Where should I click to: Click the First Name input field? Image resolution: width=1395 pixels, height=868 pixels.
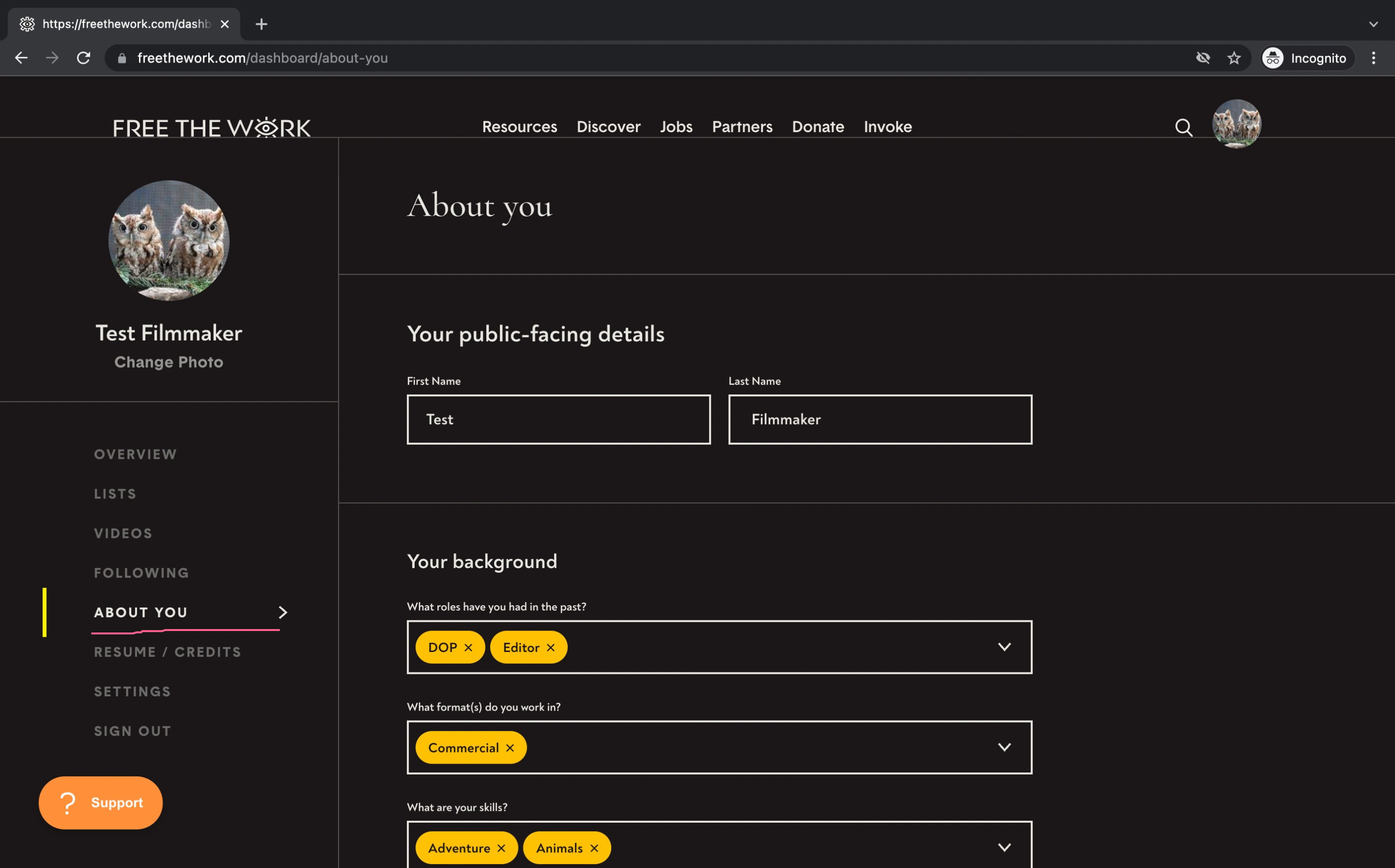point(558,420)
